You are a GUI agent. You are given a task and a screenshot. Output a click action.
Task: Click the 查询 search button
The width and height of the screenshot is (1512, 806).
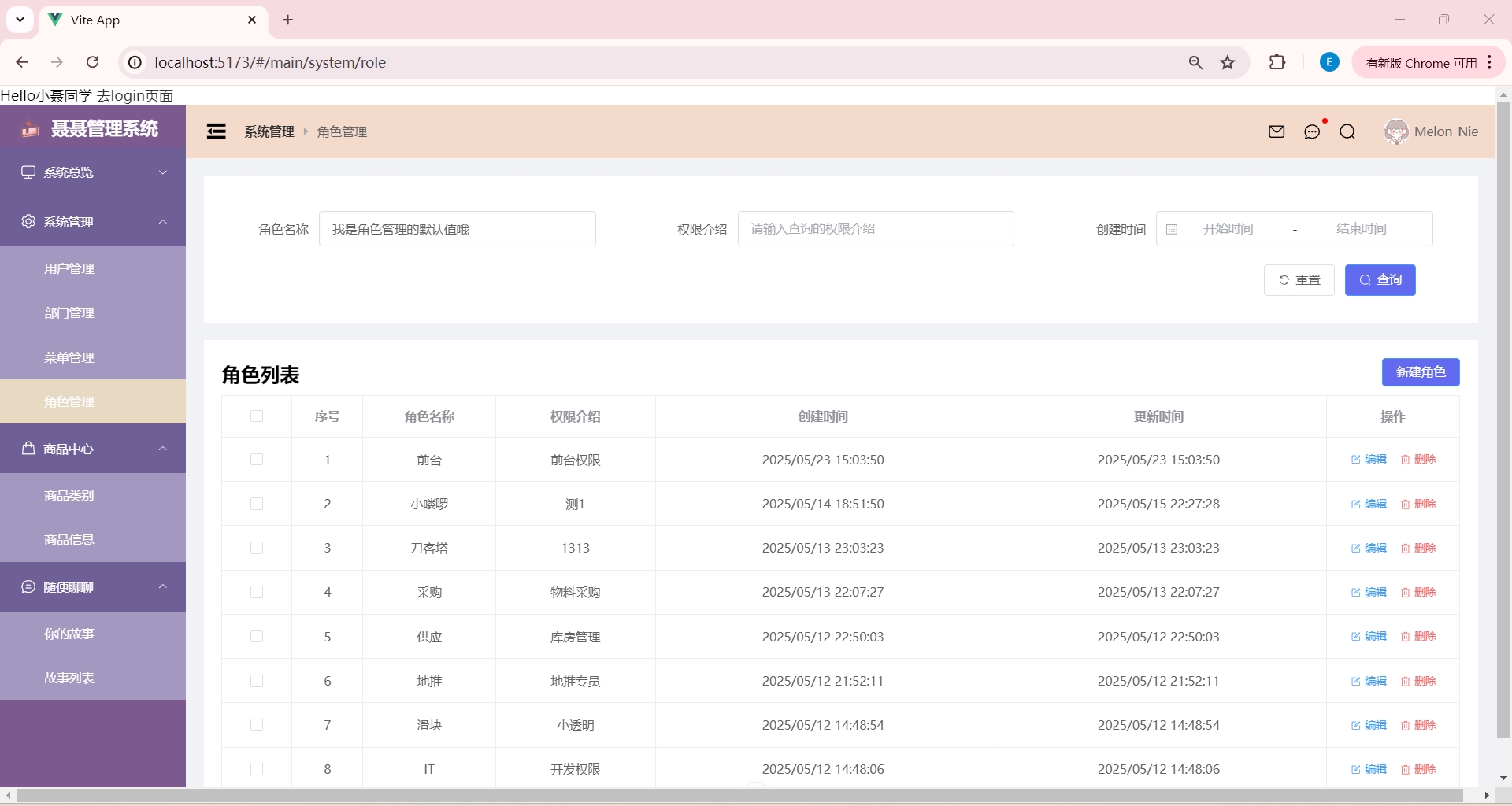(1380, 280)
